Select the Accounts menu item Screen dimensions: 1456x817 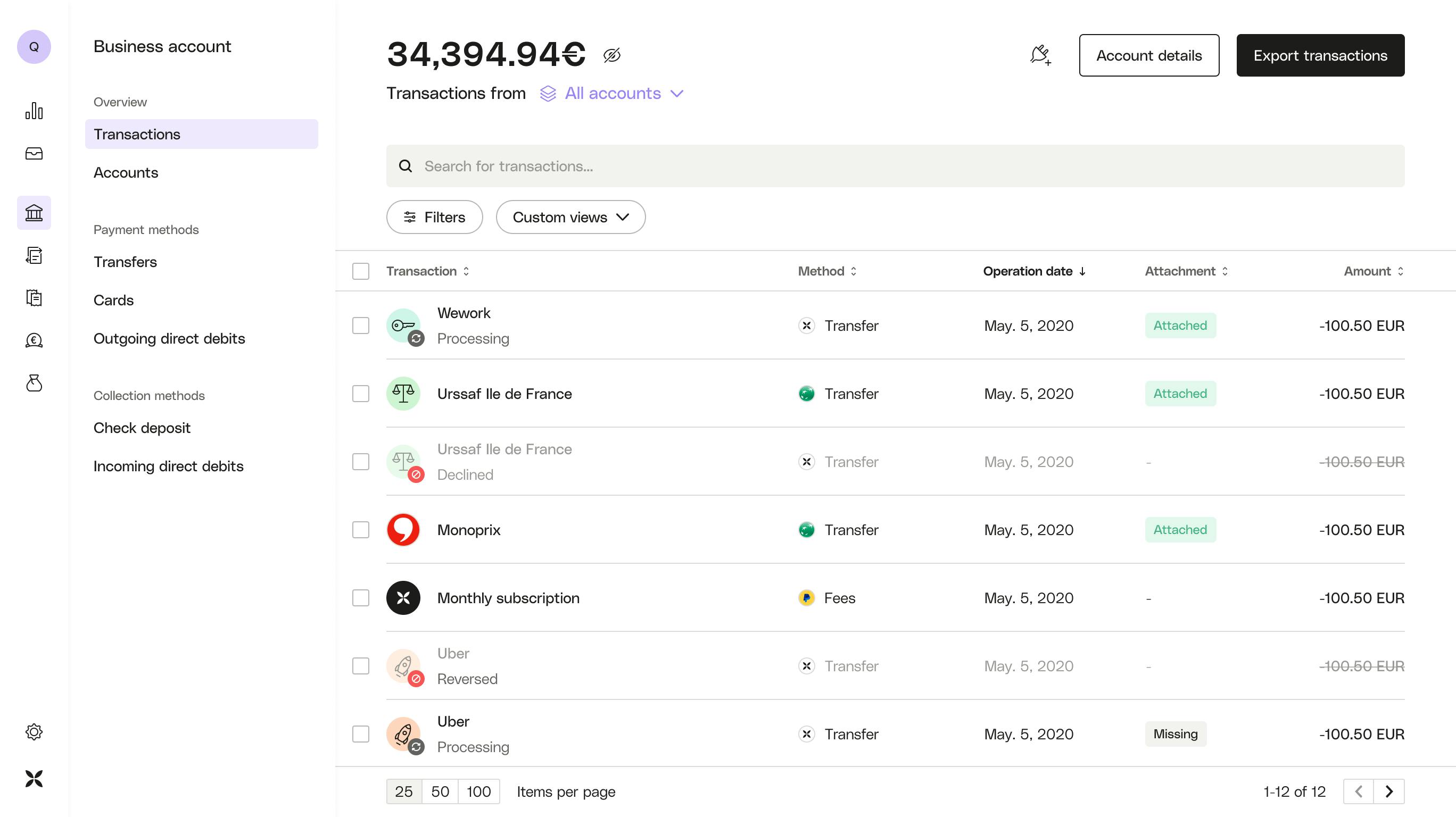coord(125,172)
